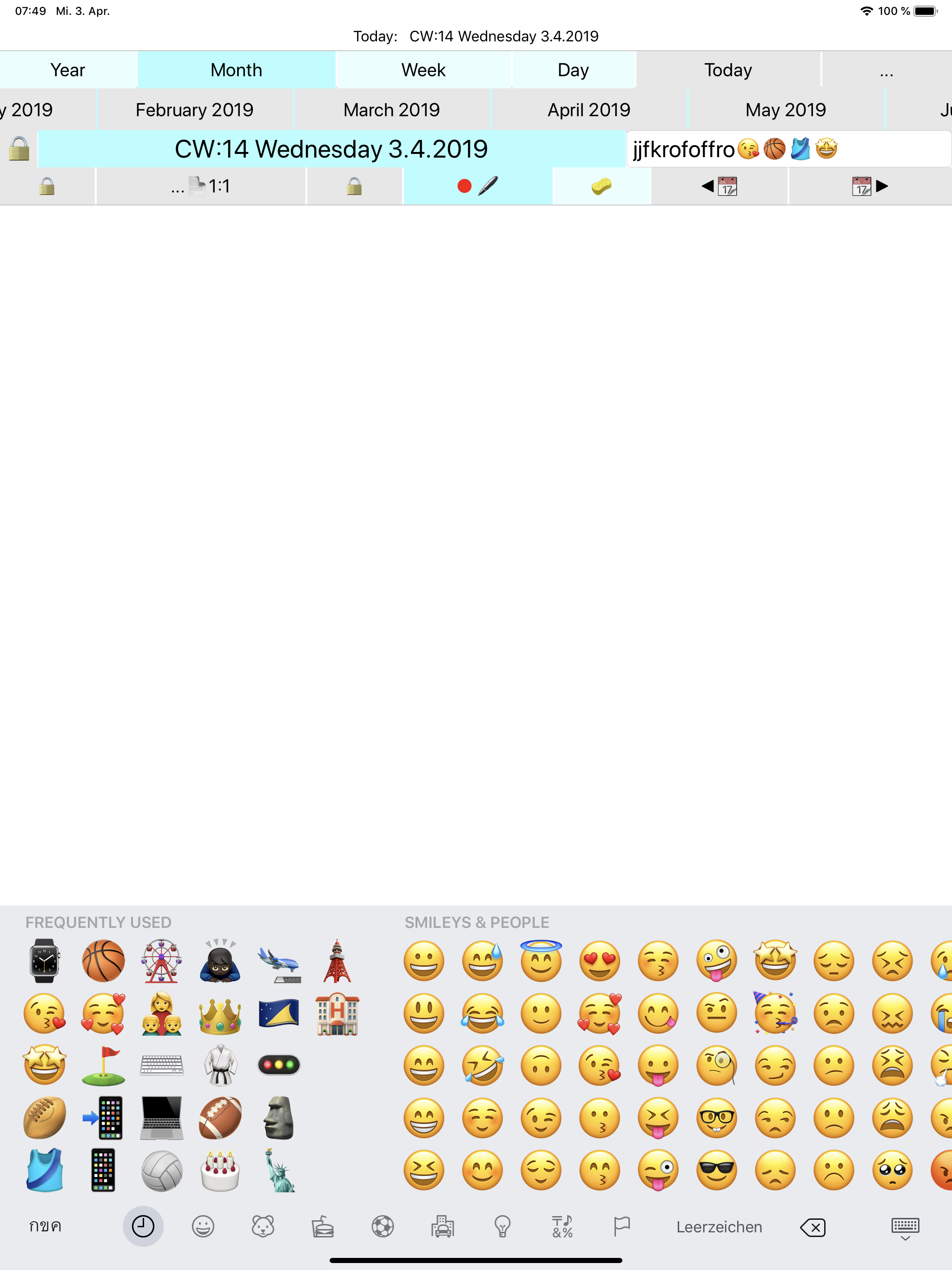
Task: Jump to Today in the calendar
Action: tap(728, 70)
